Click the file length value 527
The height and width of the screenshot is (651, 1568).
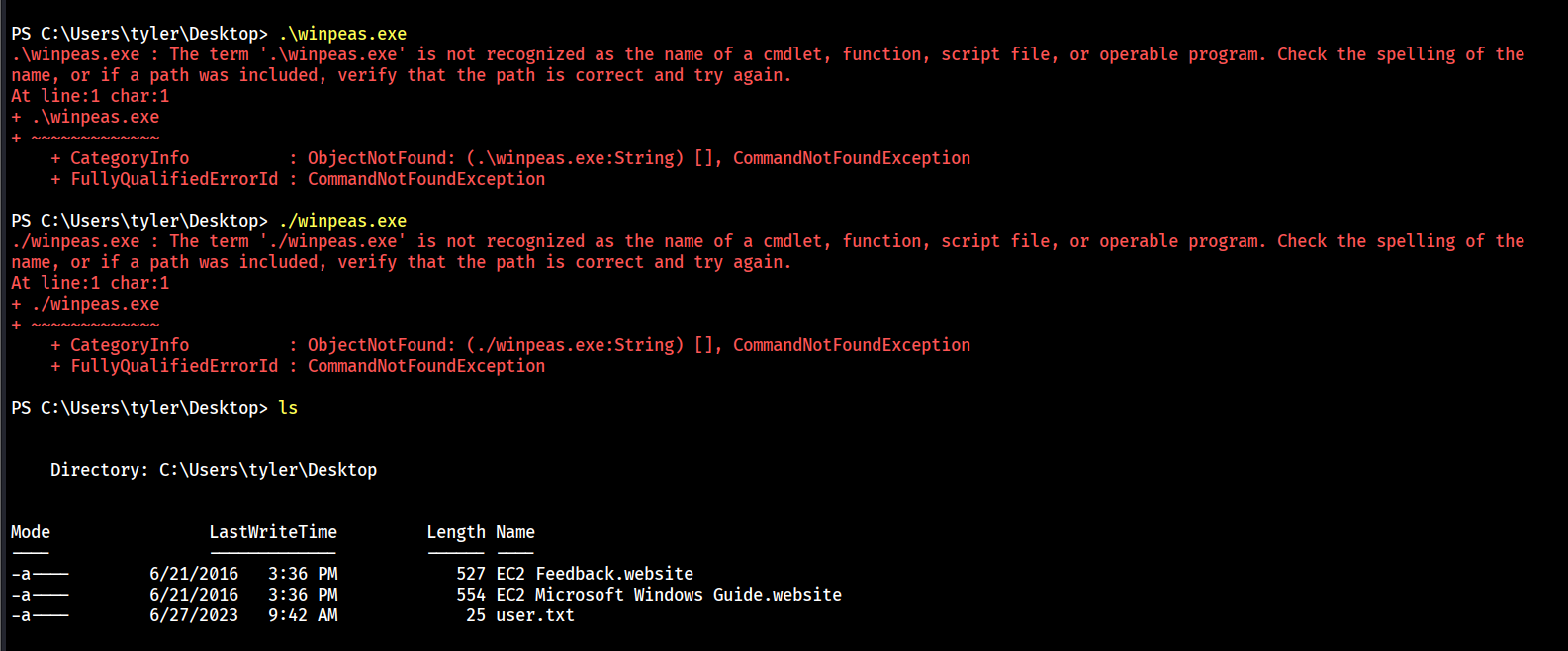coord(471,574)
